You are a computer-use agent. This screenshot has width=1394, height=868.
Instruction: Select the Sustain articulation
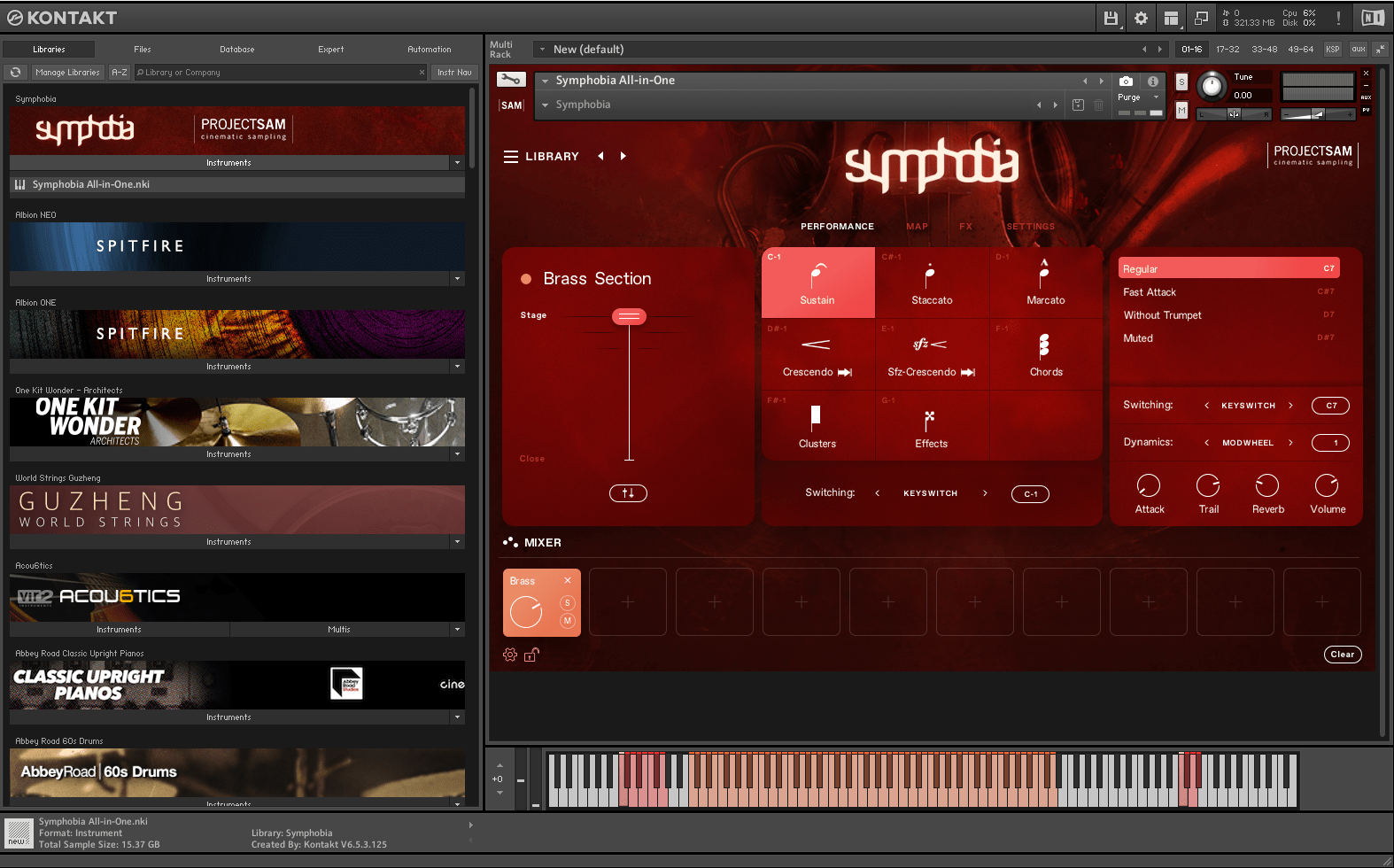click(817, 283)
